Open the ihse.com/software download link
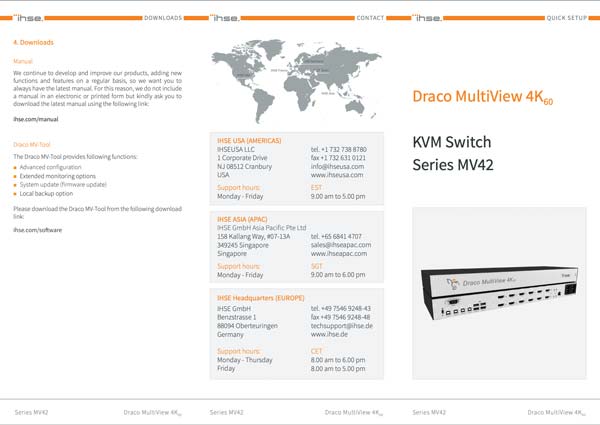This screenshot has width=600, height=425. [x=37, y=230]
